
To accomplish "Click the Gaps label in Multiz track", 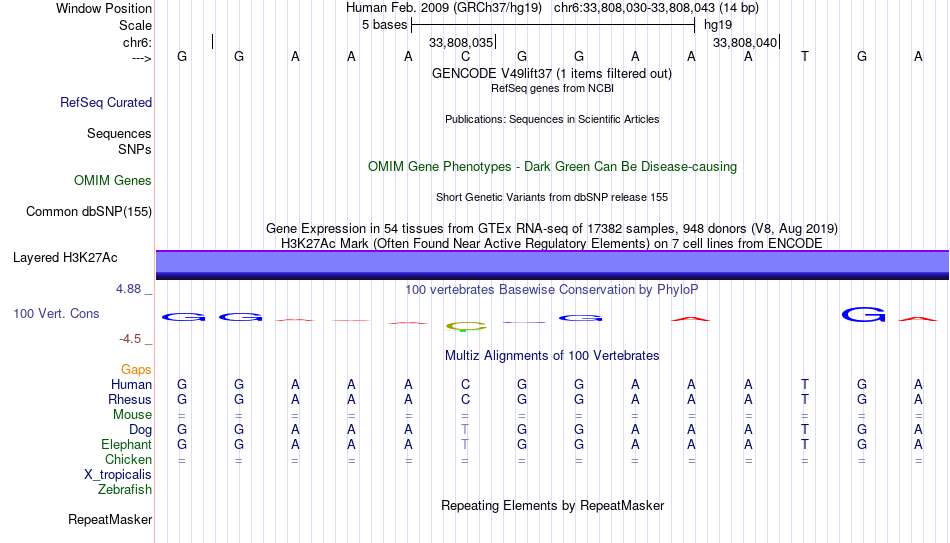I will (x=136, y=370).
